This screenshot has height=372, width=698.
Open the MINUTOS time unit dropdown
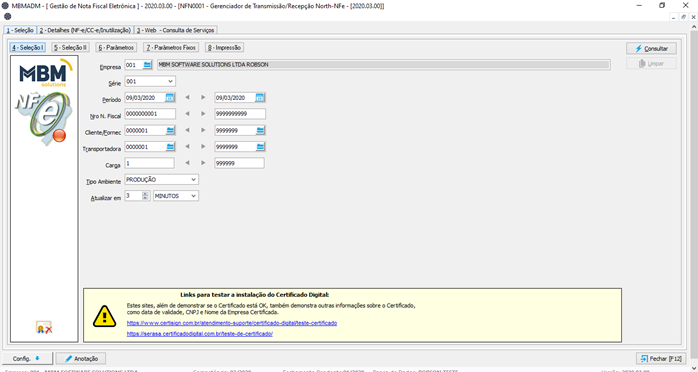pos(193,196)
